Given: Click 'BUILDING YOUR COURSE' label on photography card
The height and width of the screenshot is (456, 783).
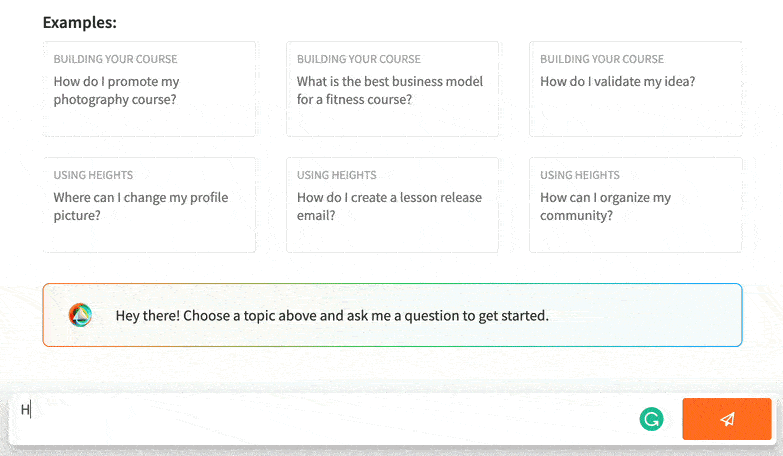Looking at the screenshot, I should 115,59.
